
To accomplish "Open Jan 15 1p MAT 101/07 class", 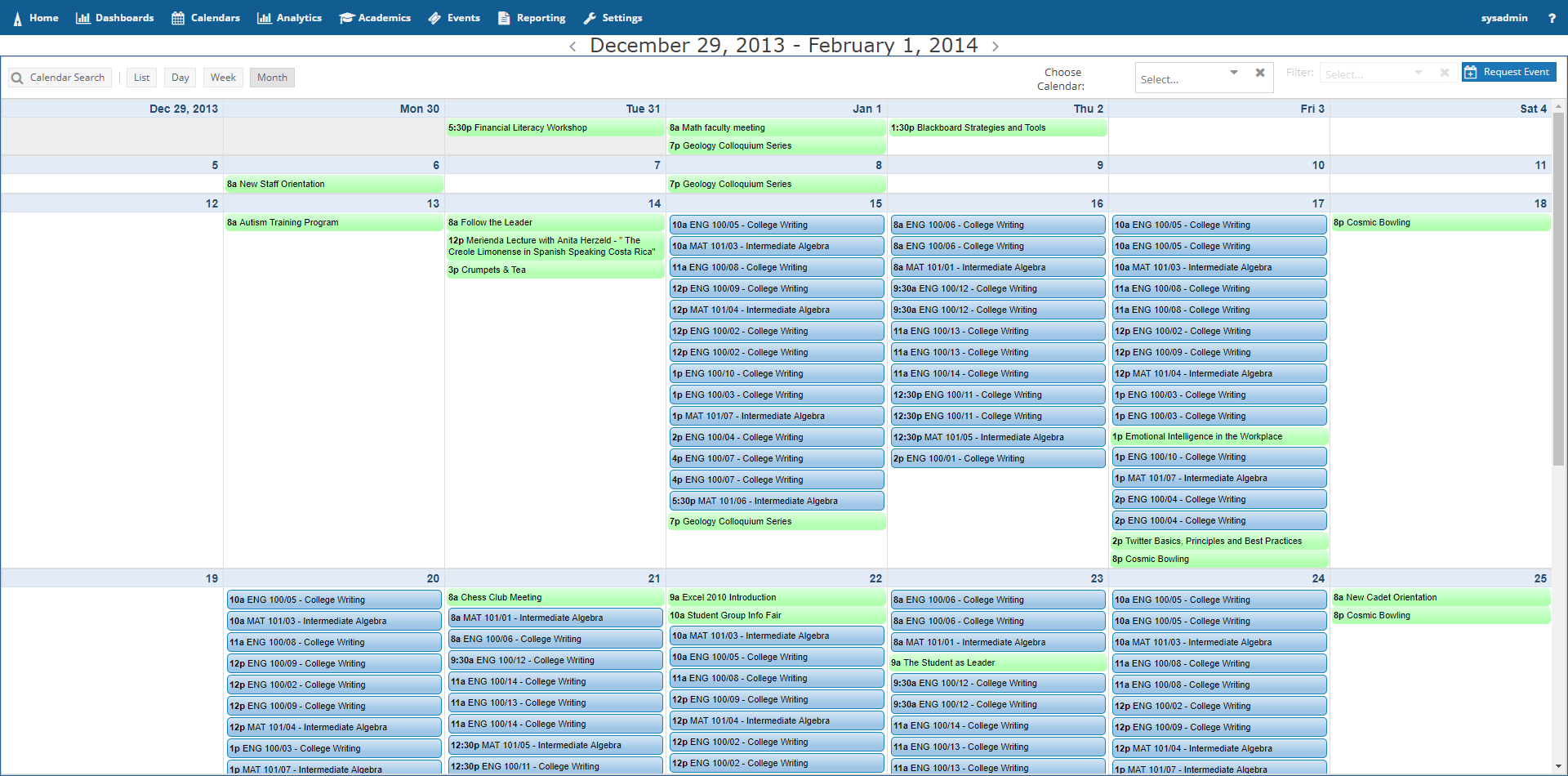I will [x=777, y=416].
